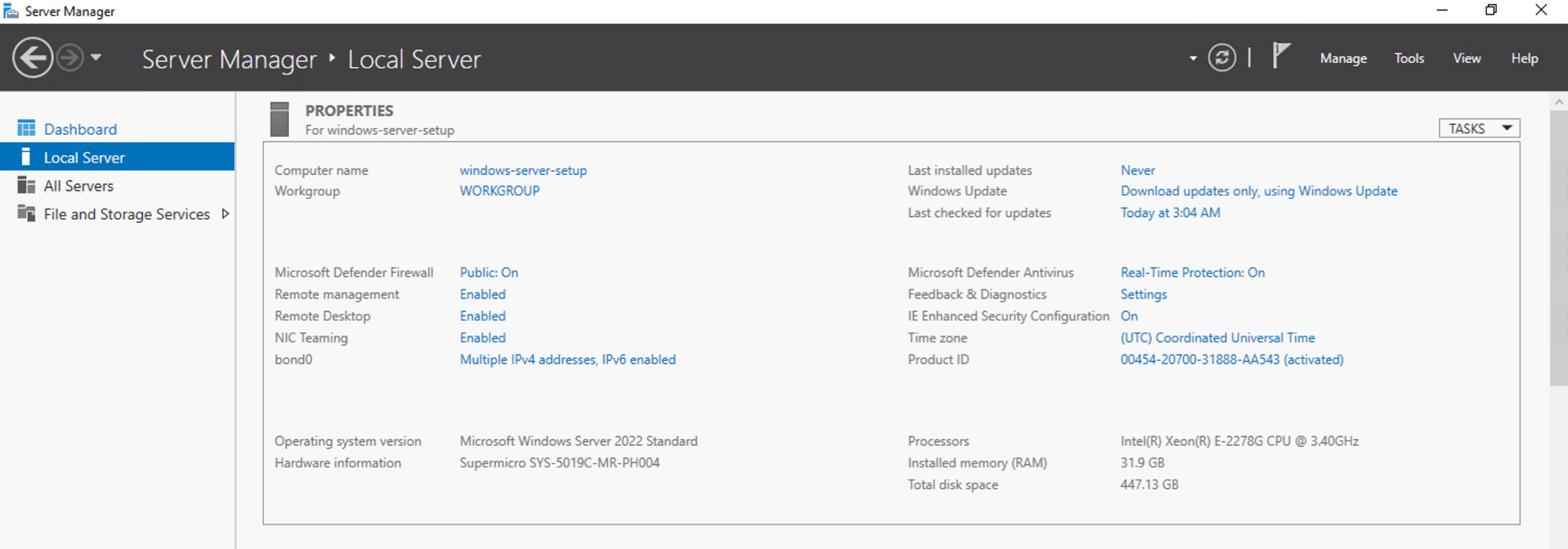The image size is (1568, 549).
Task: Click the 447.13 GB total disk space value
Action: coord(1149,484)
